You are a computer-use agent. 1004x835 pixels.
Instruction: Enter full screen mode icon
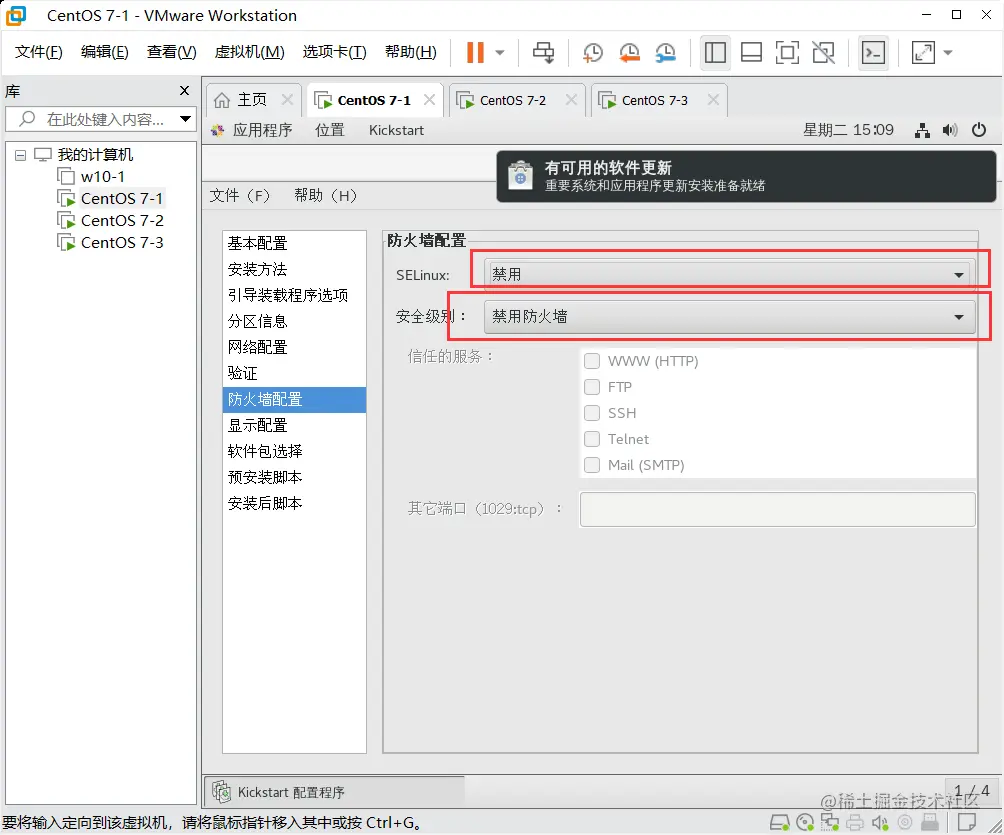pyautogui.click(x=787, y=53)
